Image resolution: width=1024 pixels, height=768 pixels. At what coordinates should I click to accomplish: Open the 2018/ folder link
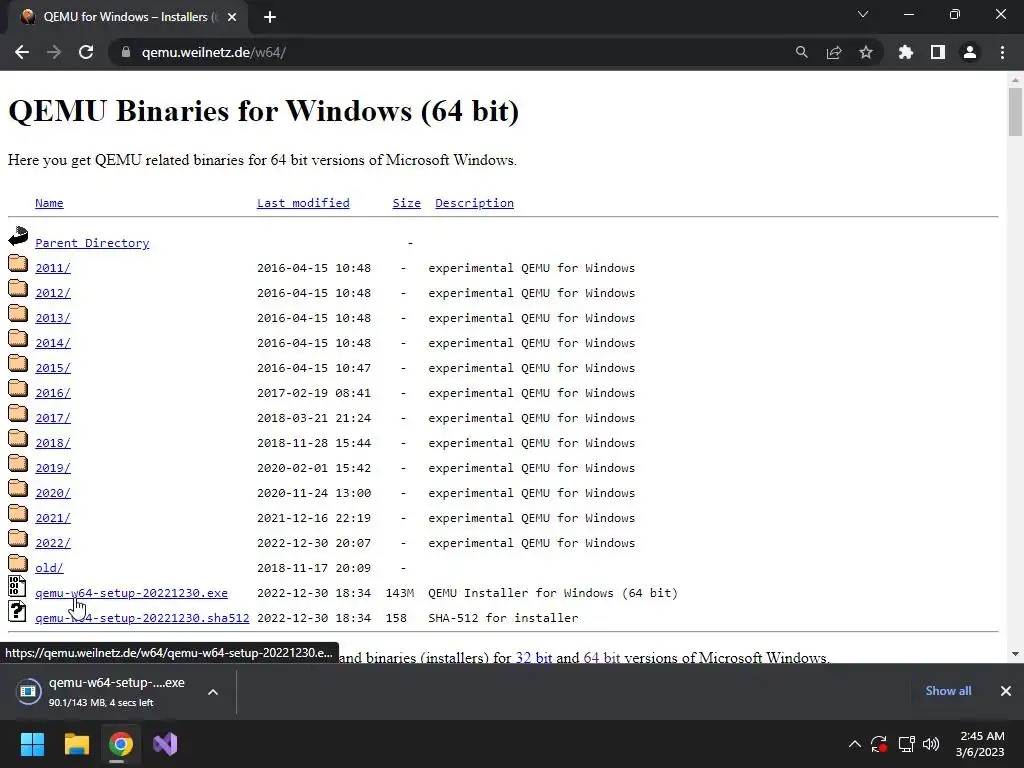click(53, 443)
